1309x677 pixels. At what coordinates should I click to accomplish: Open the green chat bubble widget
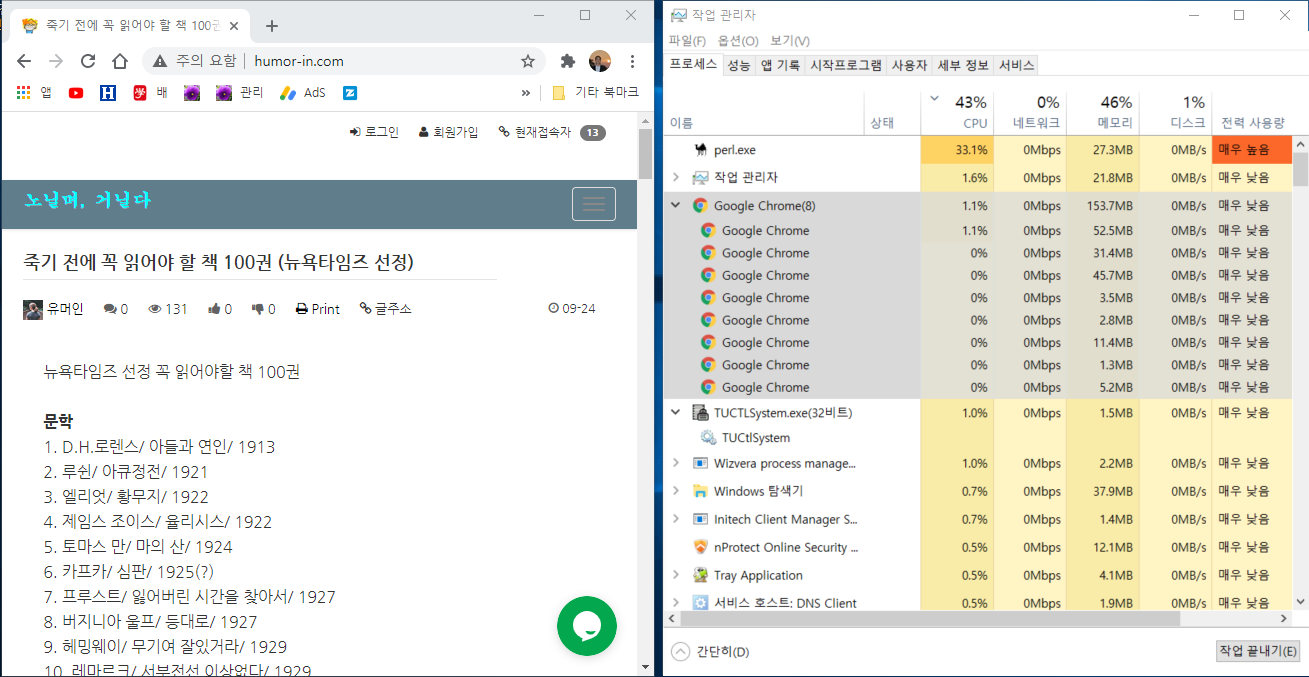click(587, 626)
